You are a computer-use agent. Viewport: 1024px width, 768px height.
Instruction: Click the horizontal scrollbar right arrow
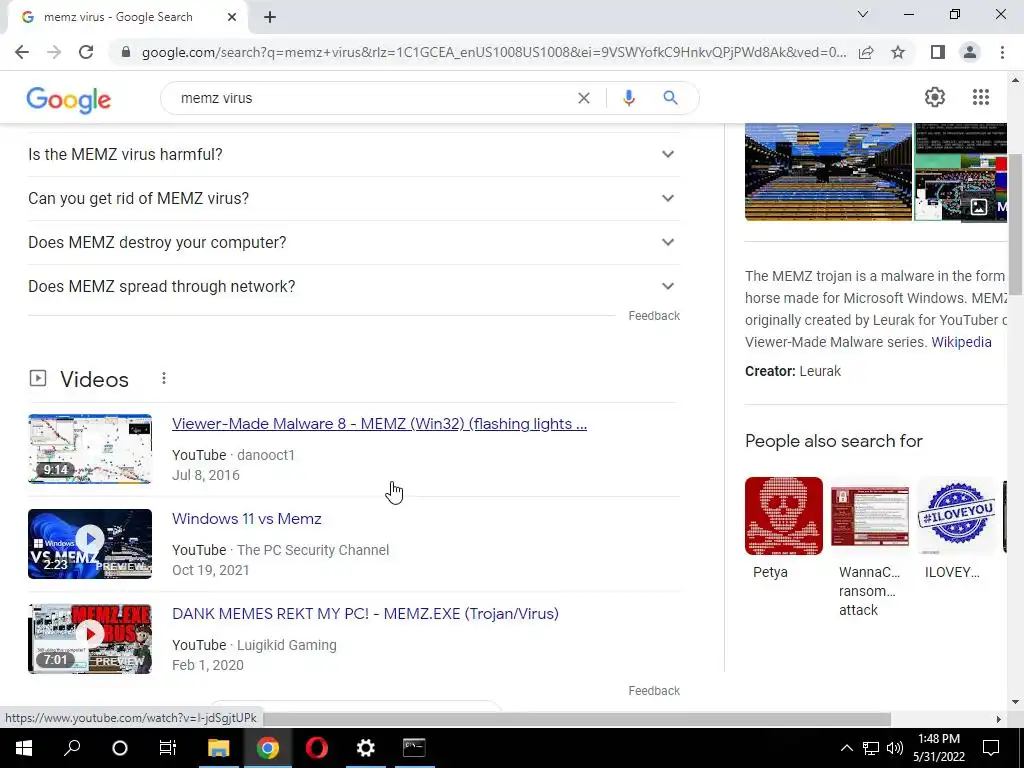(998, 719)
